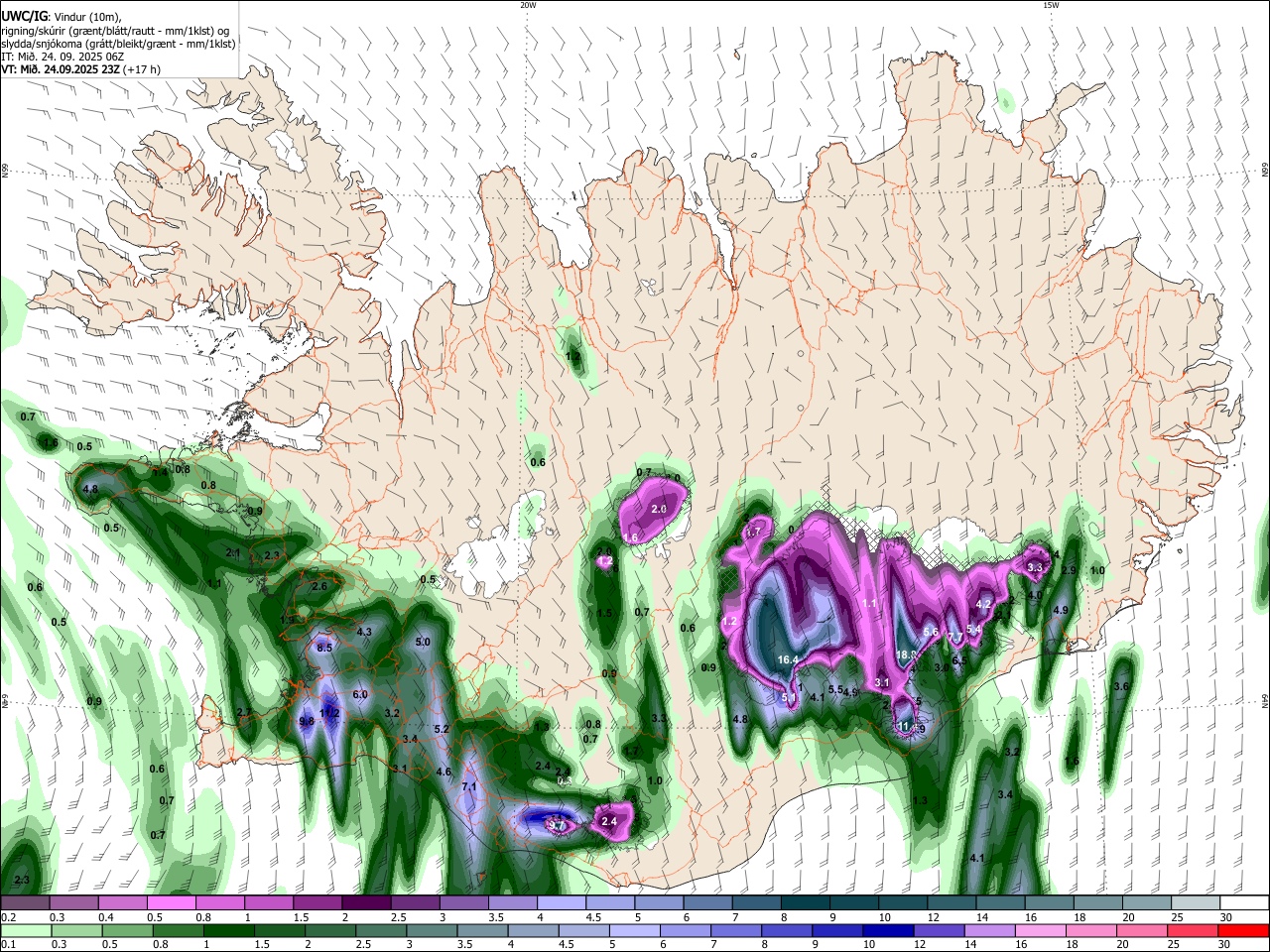The width and height of the screenshot is (1270, 952).
Task: Click the '6.5' value on the map
Action: tap(959, 659)
